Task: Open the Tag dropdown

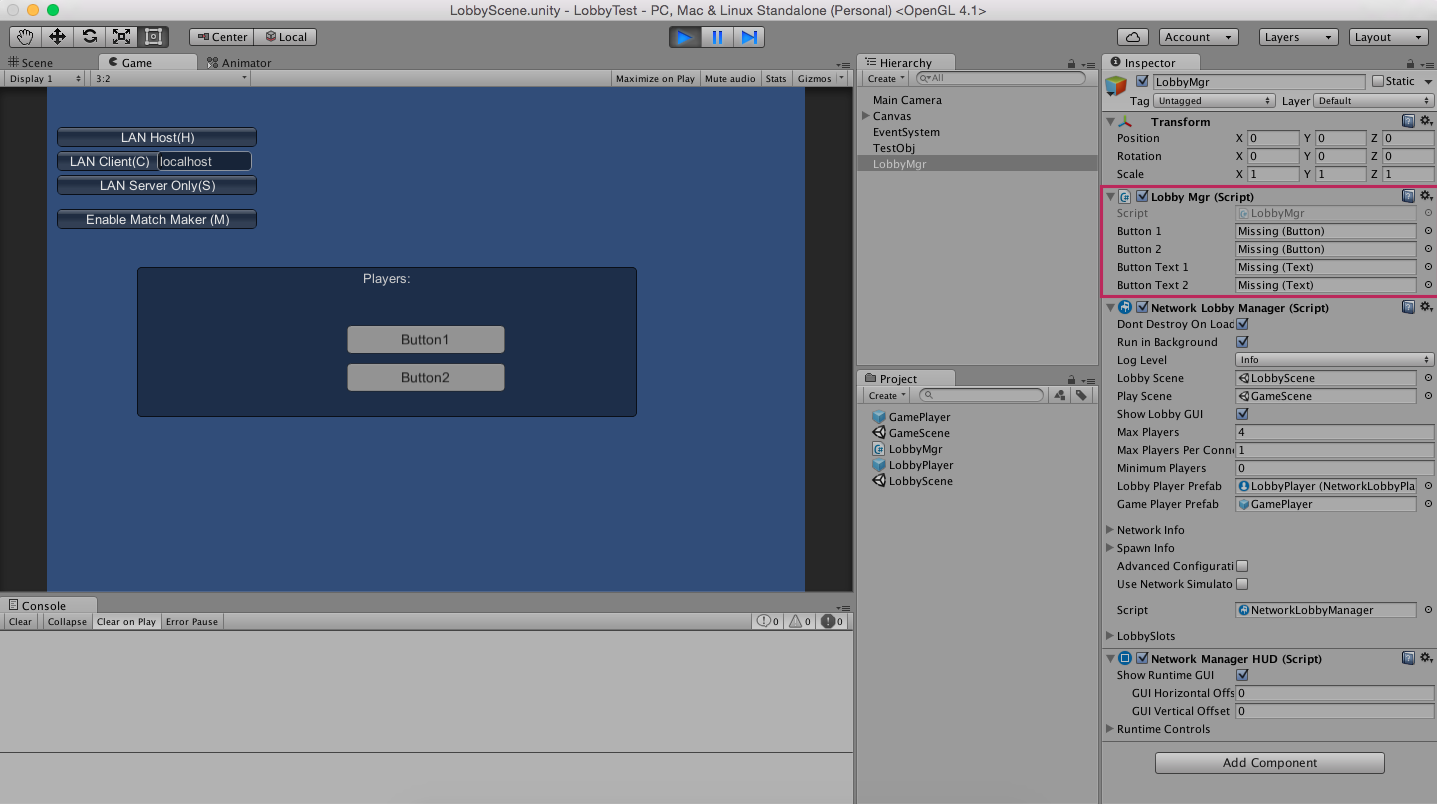Action: [x=1214, y=101]
